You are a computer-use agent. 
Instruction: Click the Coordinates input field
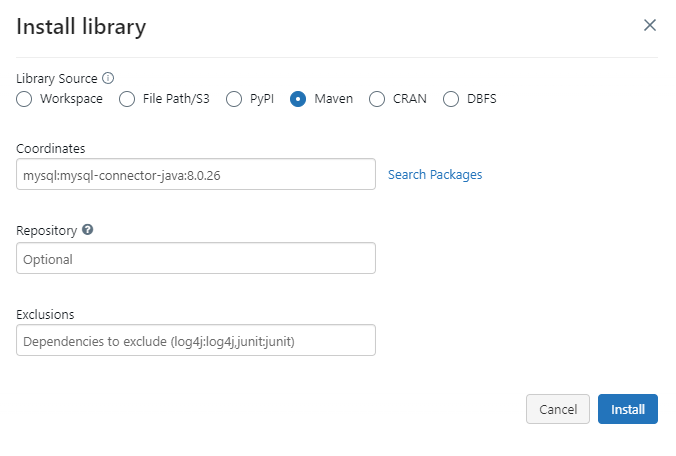(196, 175)
